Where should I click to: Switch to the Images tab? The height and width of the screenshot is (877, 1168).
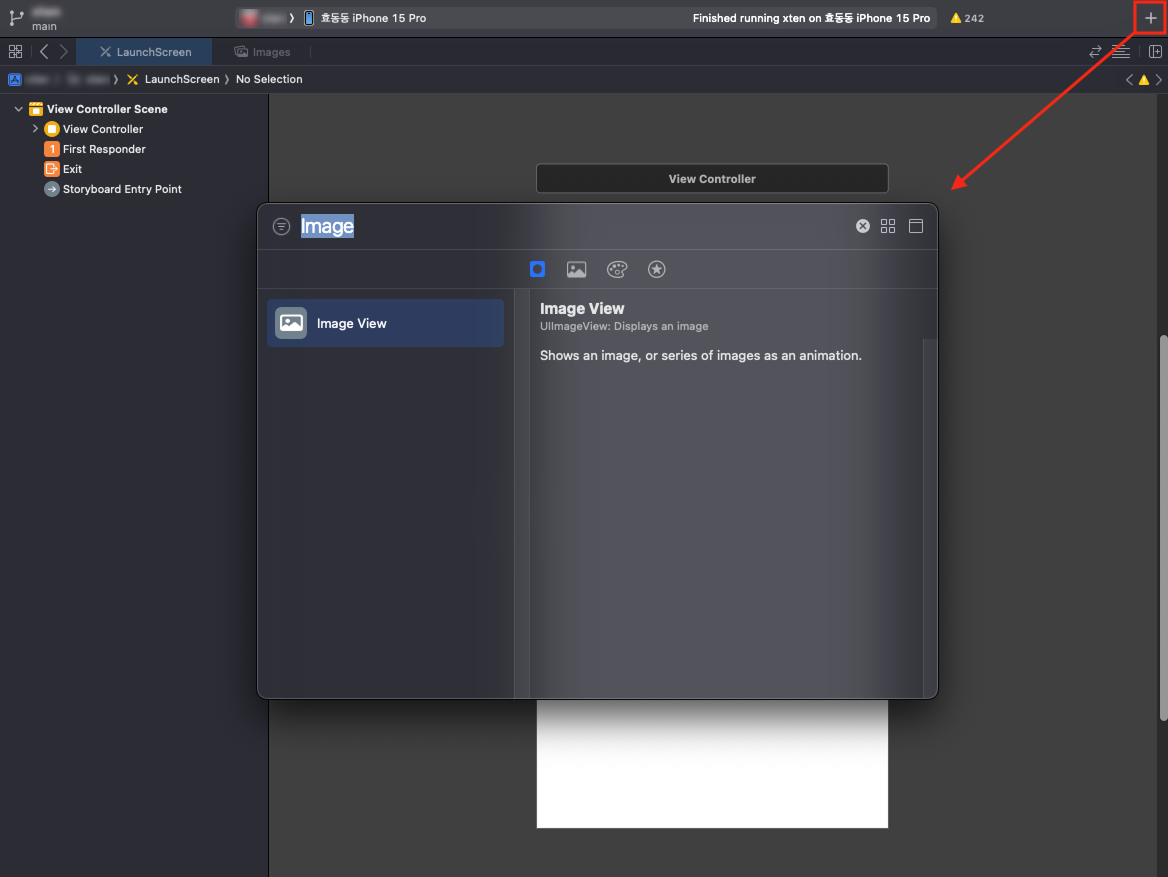click(262, 51)
